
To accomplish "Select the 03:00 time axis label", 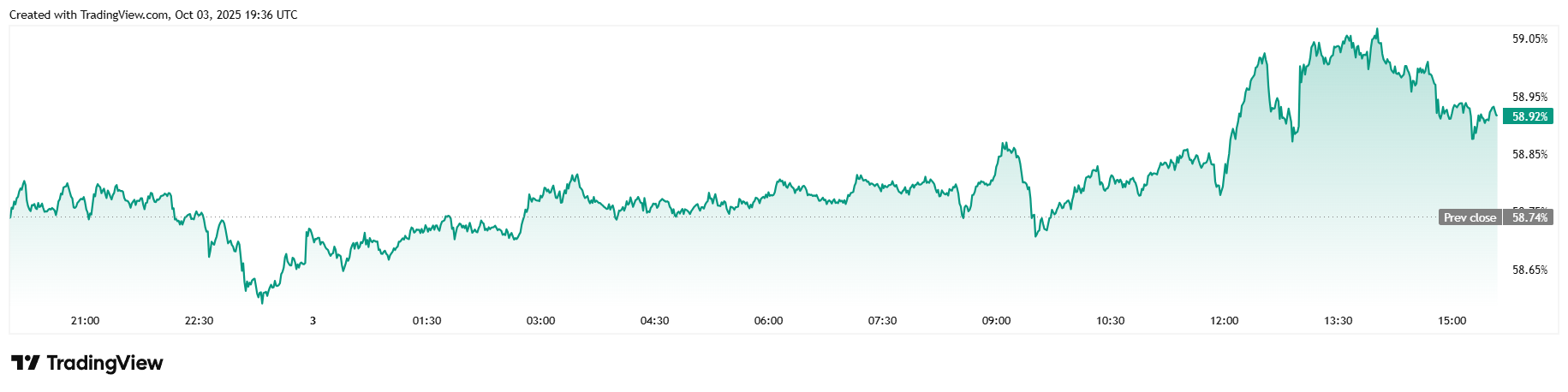I will (540, 321).
